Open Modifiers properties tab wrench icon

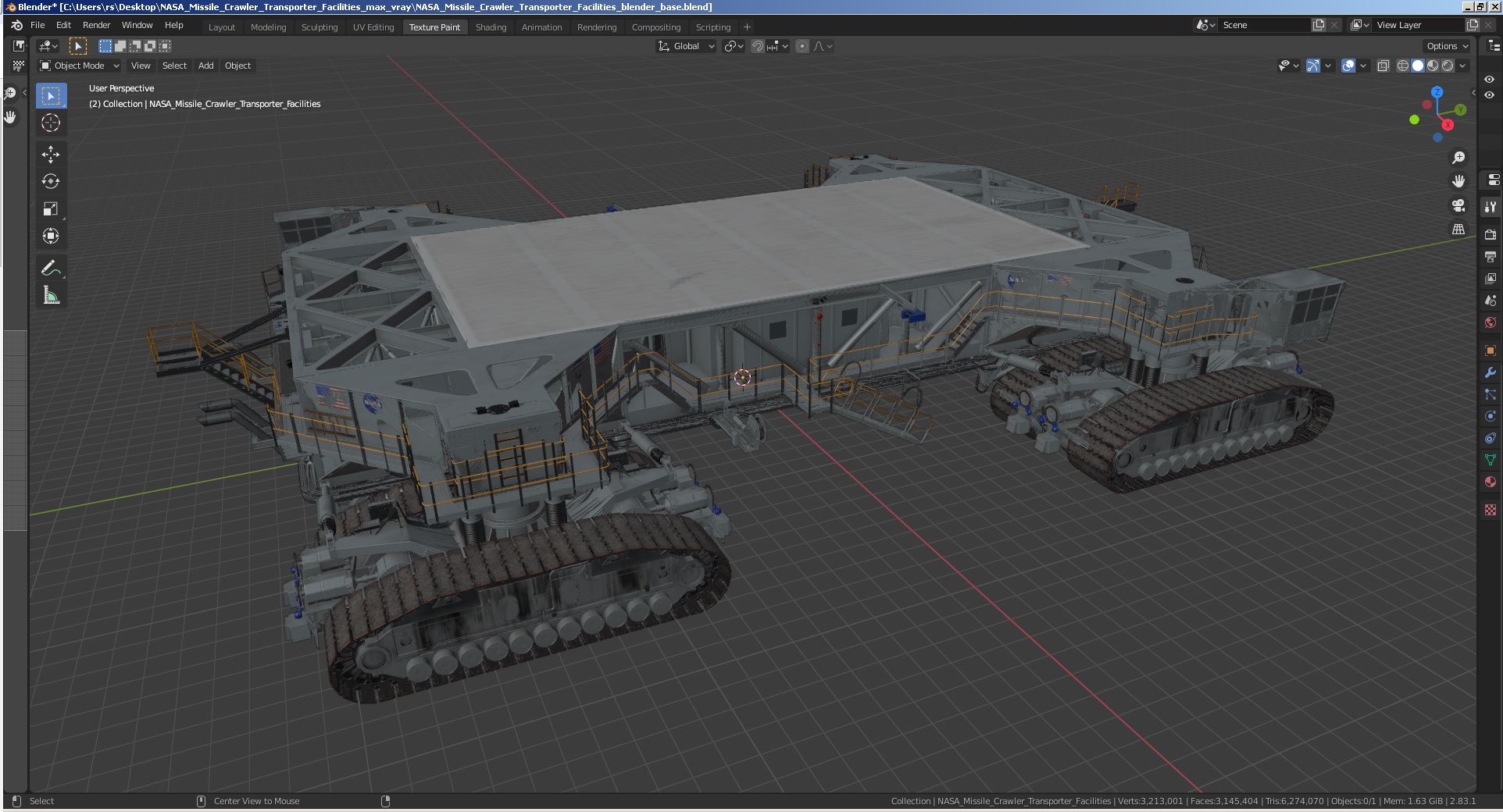tap(1491, 372)
